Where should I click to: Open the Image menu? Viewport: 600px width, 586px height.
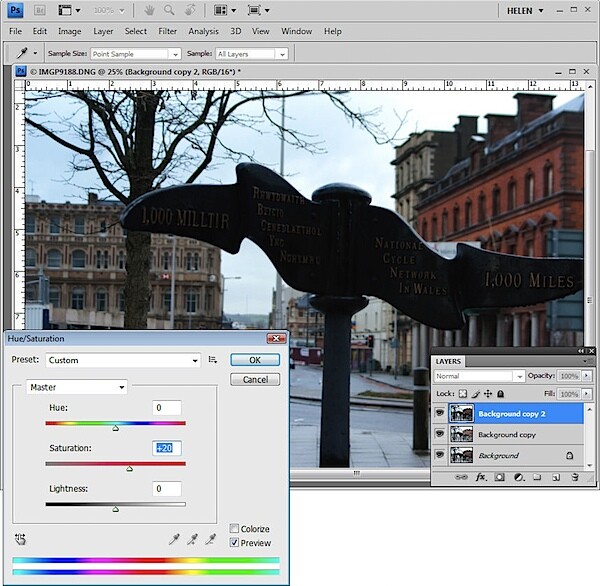click(x=69, y=31)
